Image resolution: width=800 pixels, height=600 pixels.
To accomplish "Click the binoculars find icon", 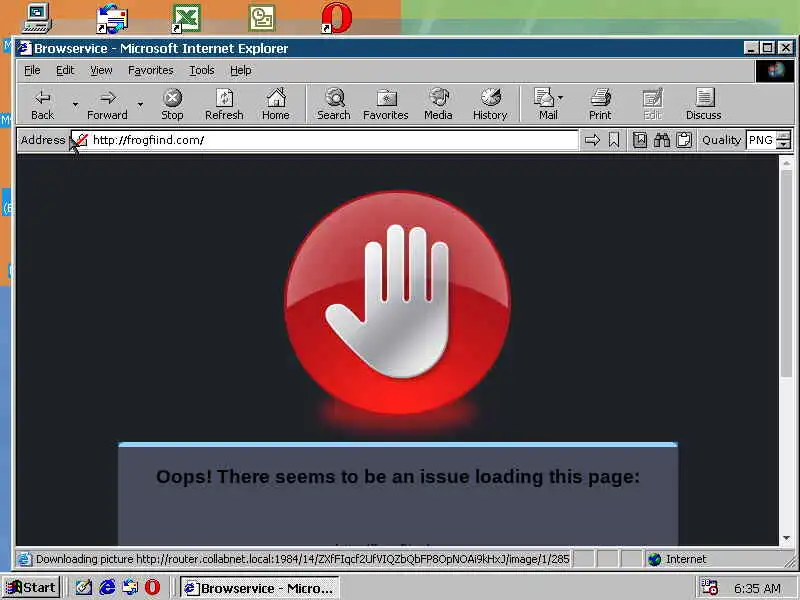I will tap(662, 140).
